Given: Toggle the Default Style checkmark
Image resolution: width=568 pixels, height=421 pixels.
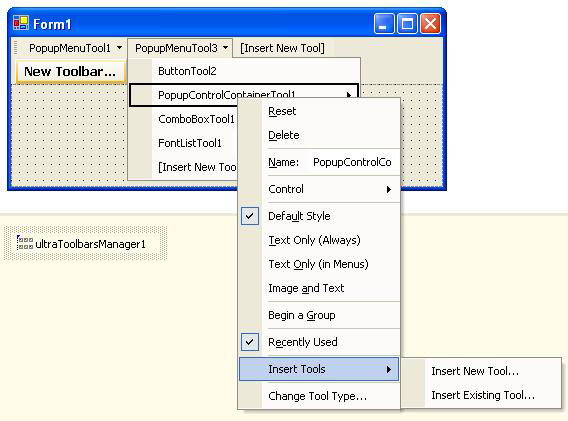Looking at the screenshot, I should (250, 216).
